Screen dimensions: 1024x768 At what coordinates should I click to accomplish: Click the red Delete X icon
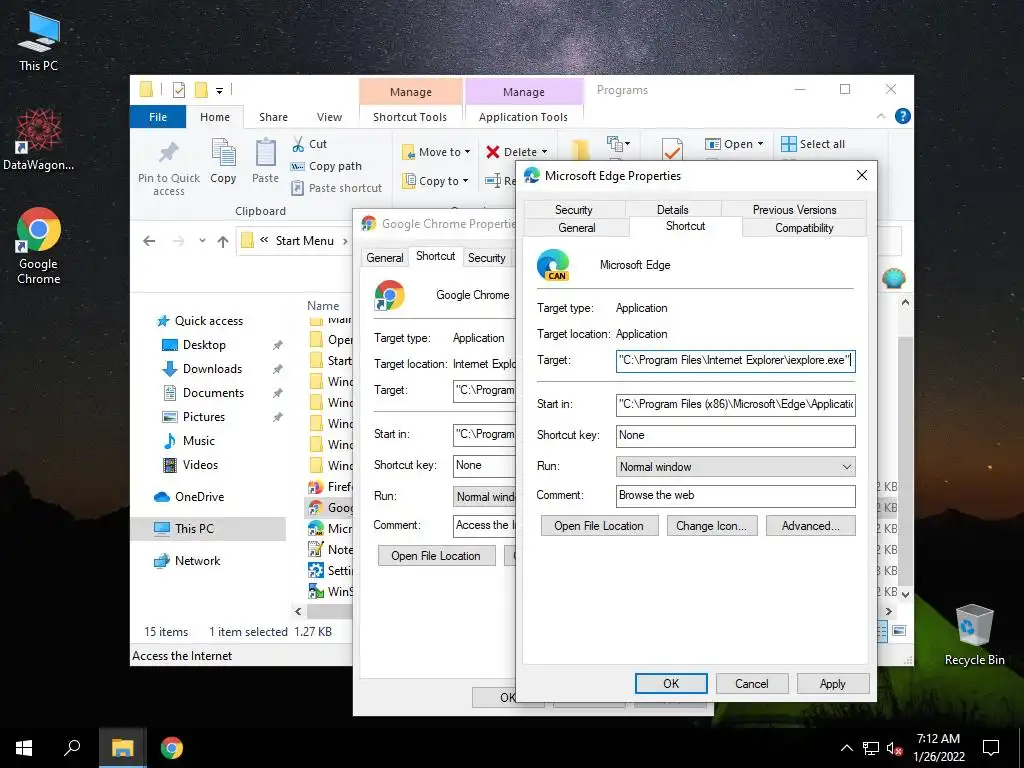[x=492, y=152]
